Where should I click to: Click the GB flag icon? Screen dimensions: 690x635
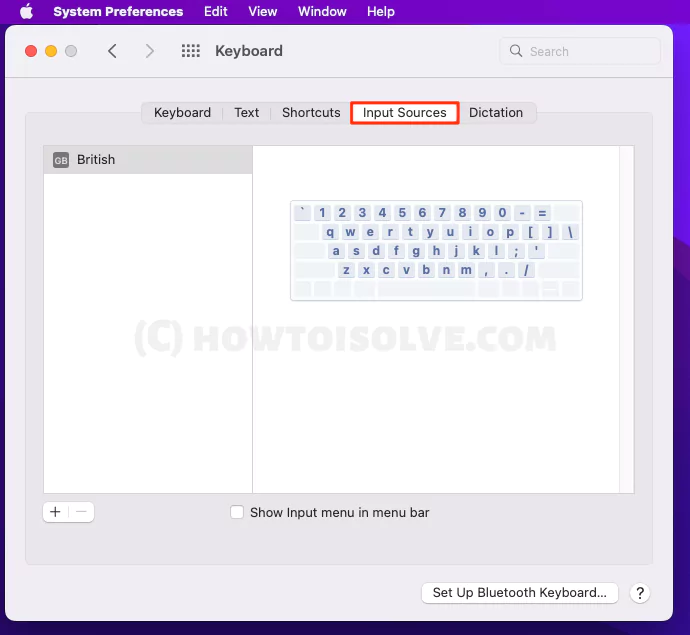(61, 160)
